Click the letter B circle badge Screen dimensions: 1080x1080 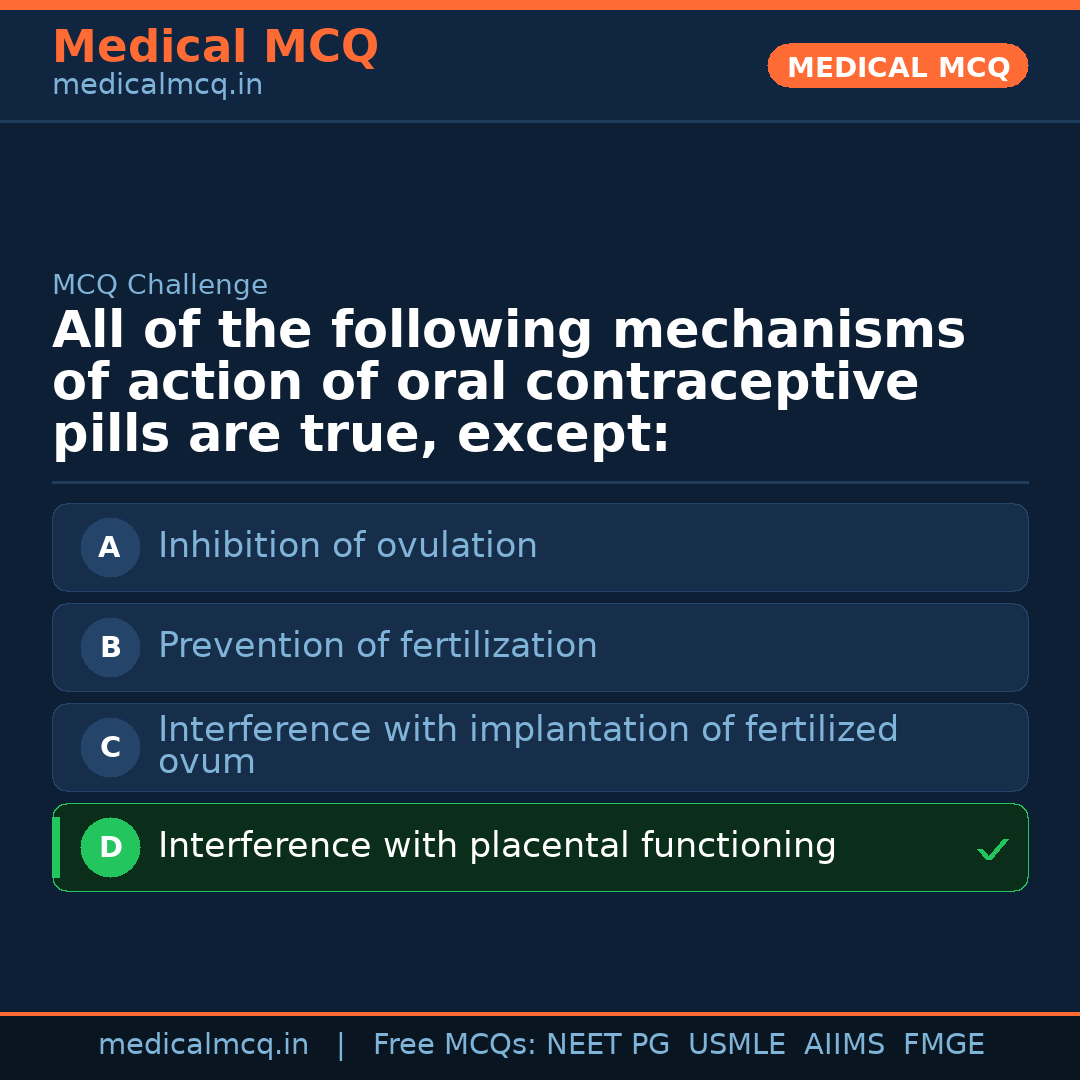[110, 647]
